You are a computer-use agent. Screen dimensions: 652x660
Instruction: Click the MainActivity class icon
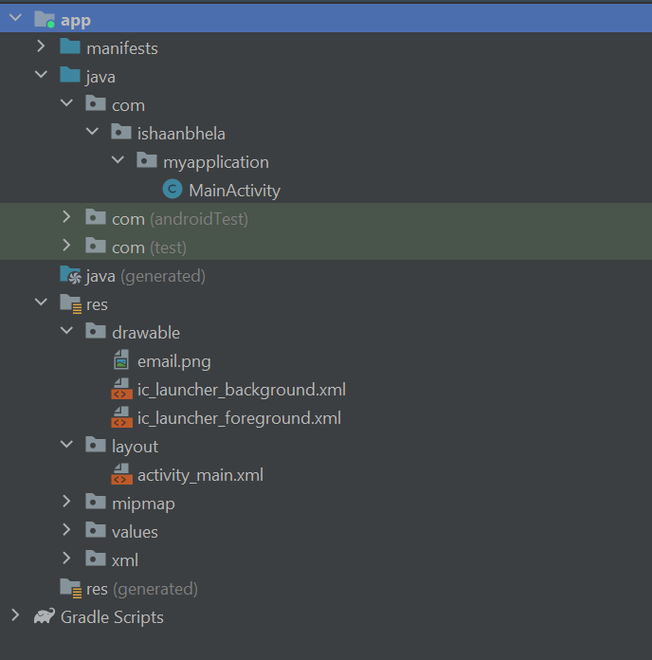(x=172, y=190)
